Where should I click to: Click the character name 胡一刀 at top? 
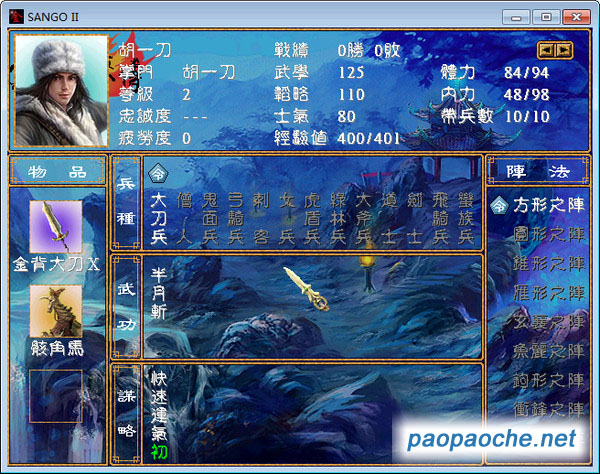coord(145,50)
